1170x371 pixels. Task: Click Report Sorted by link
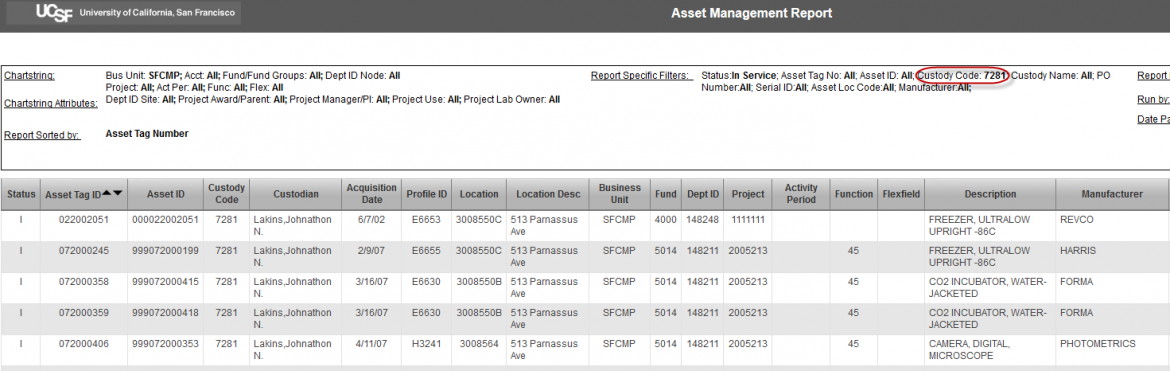click(42, 135)
